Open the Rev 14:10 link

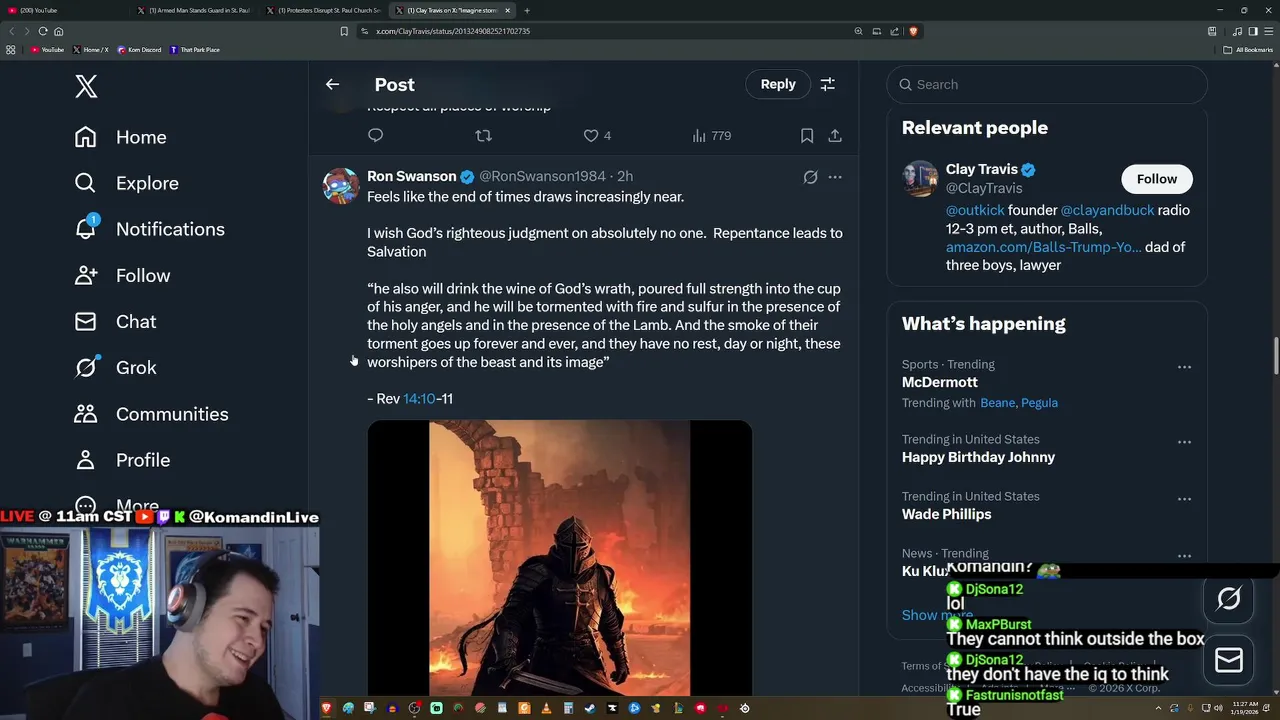tap(419, 398)
